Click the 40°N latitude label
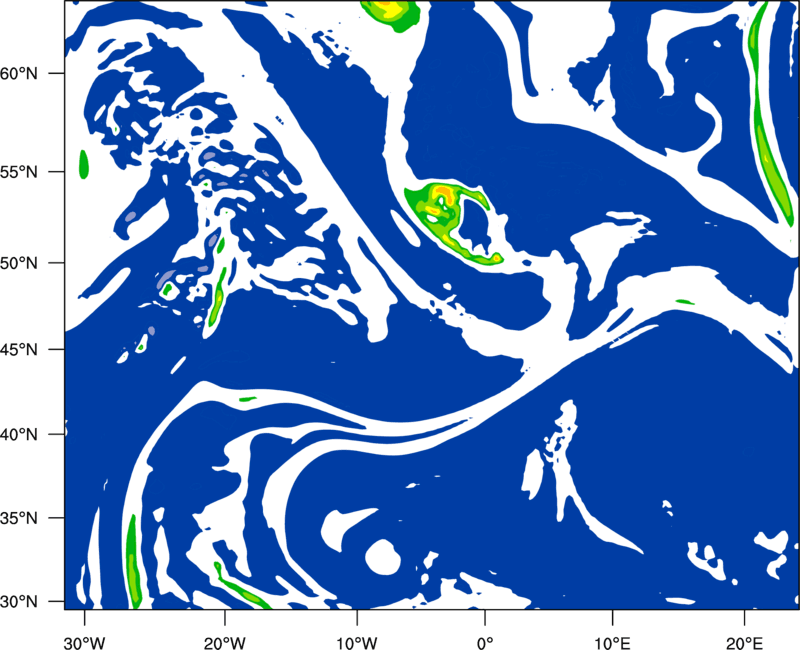The height and width of the screenshot is (650, 800). (x=19, y=435)
